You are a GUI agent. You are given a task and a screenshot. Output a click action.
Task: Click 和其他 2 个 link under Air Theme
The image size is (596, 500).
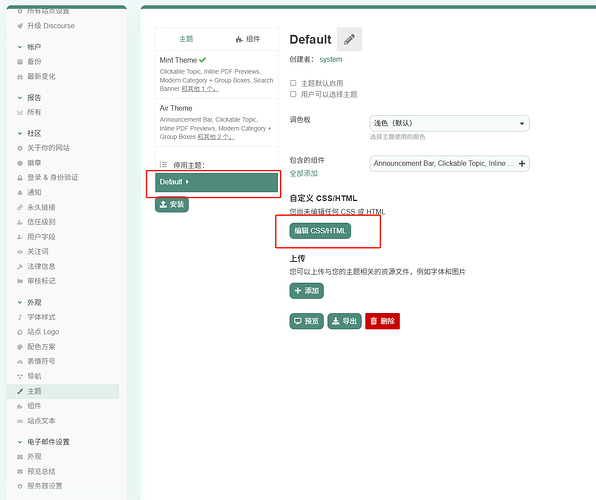pyautogui.click(x=216, y=137)
